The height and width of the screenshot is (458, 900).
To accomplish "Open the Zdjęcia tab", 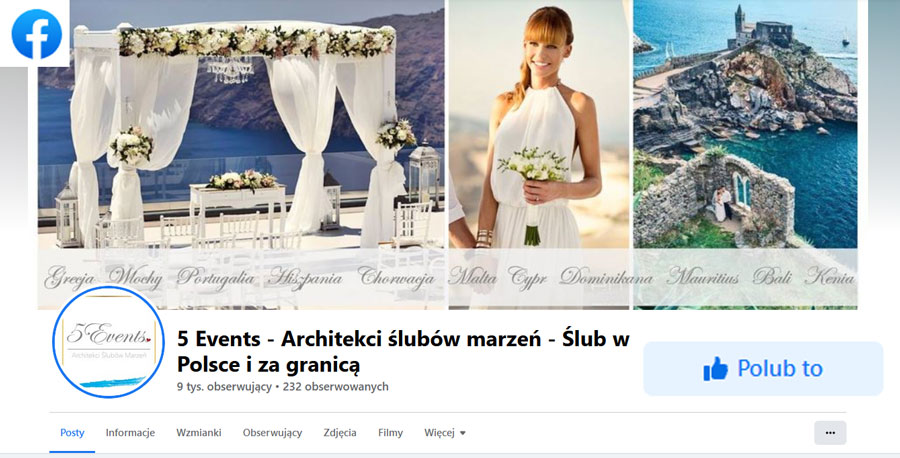I will click(340, 433).
